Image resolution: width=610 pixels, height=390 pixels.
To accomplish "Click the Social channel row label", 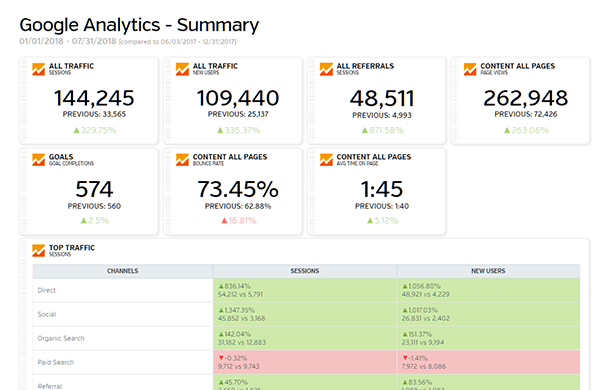I will [x=47, y=314].
